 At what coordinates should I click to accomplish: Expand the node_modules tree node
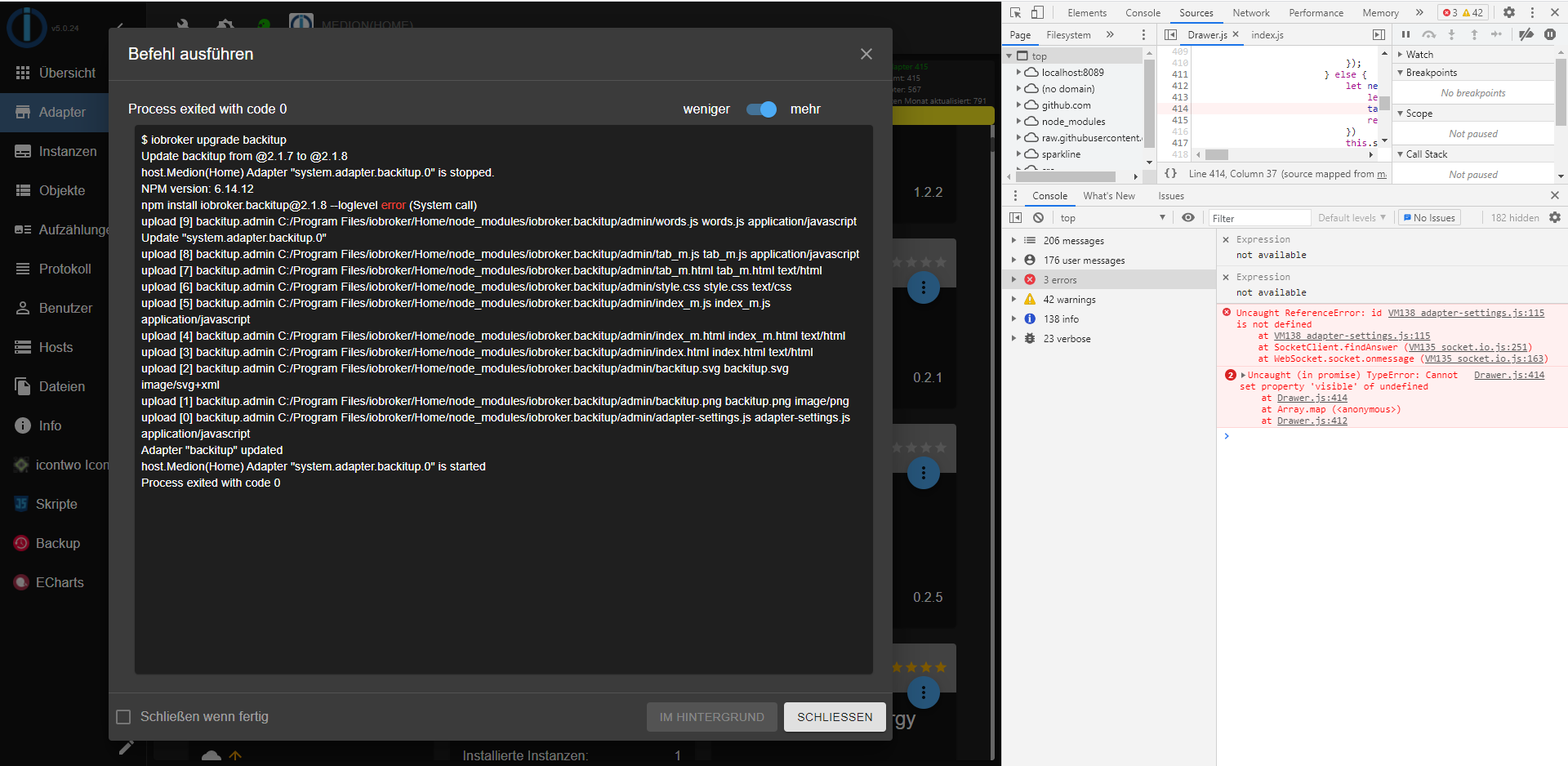tap(1018, 121)
